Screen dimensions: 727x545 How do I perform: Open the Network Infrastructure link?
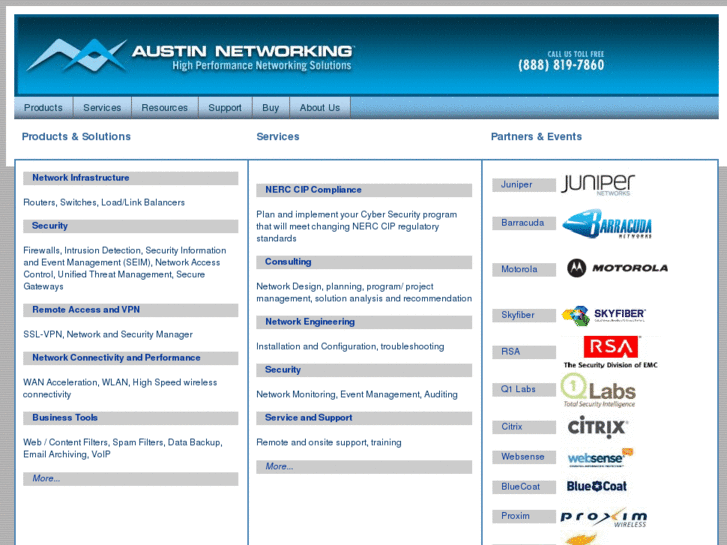coord(131,178)
